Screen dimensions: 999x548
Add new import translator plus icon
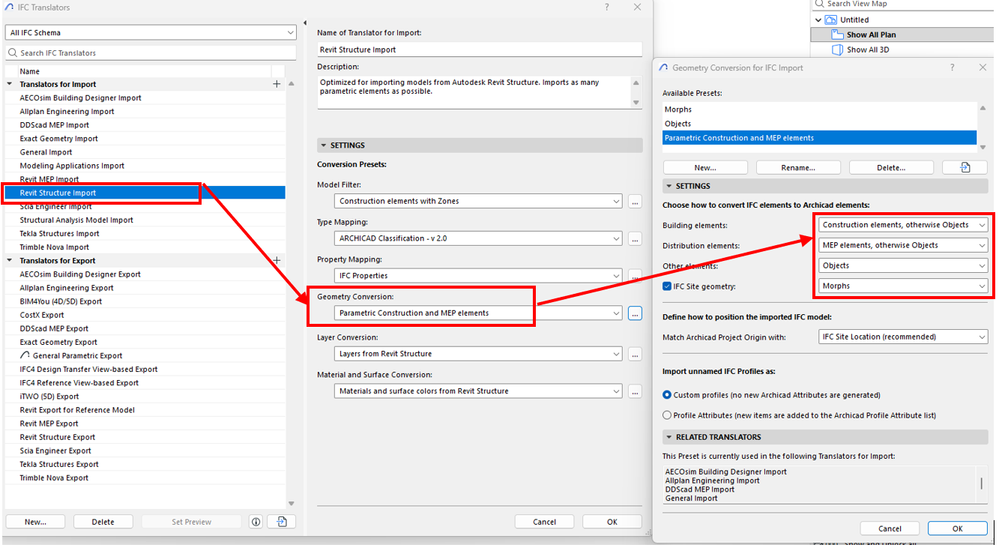pos(277,84)
